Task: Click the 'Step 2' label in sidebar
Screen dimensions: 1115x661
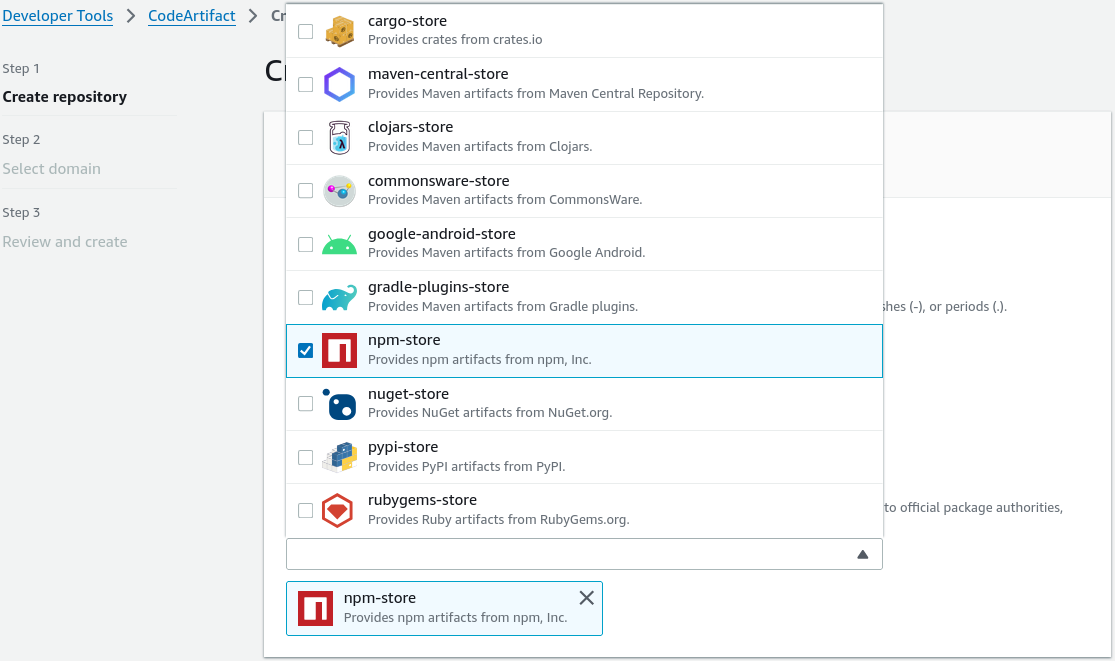Action: coord(21,139)
